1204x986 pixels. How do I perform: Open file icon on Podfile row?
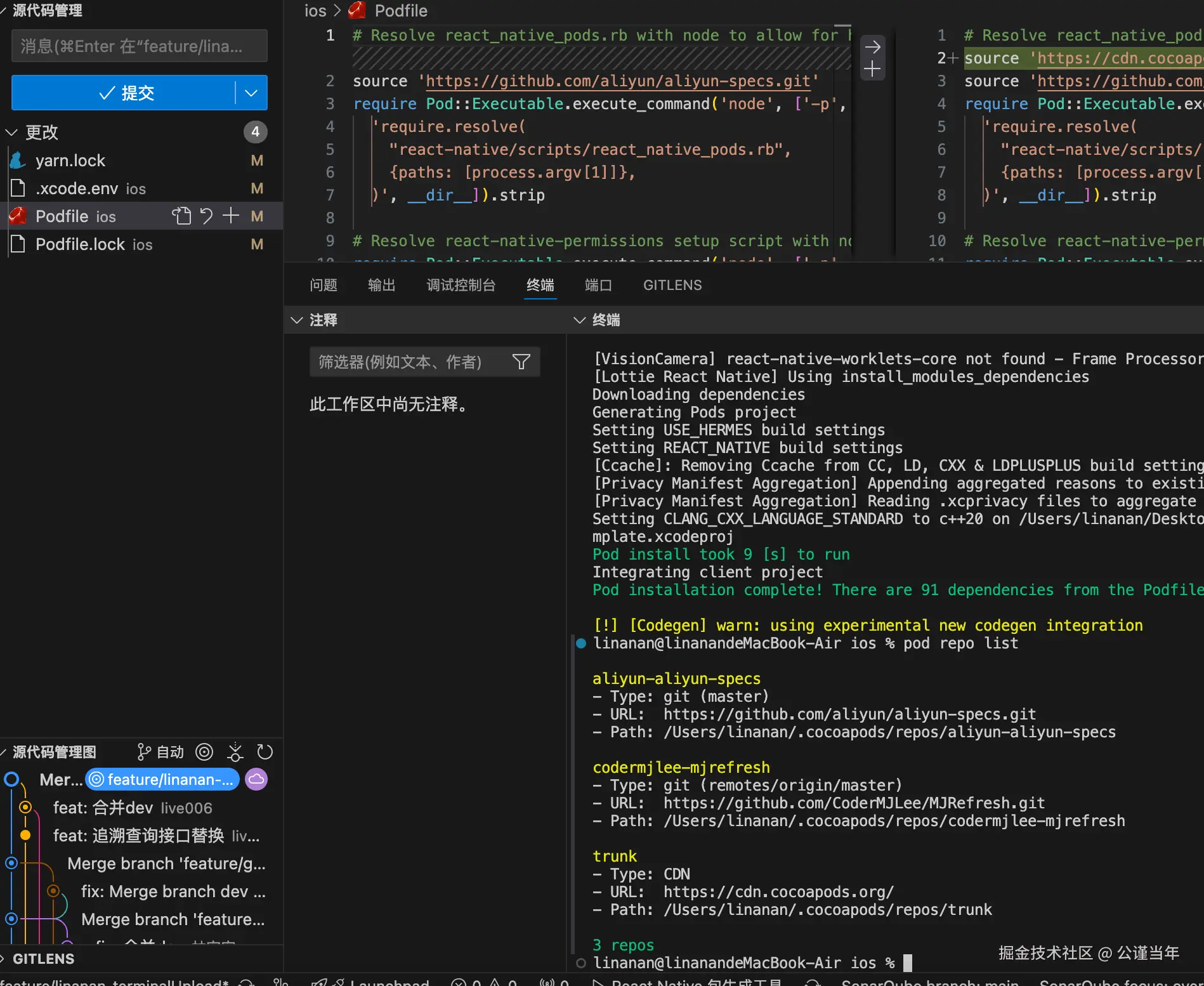181,216
